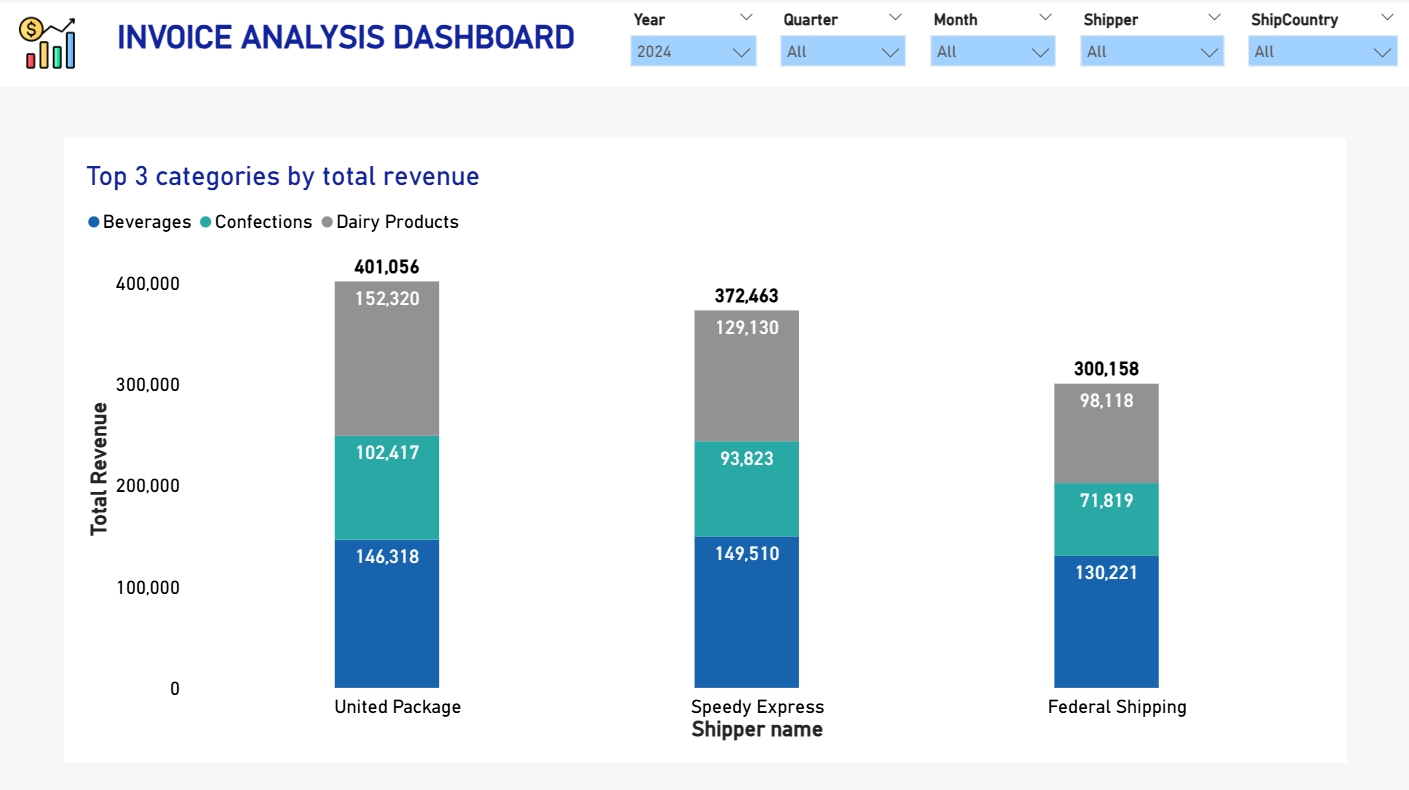Click the invoice dashboard logo icon
This screenshot has width=1409, height=790.
[x=47, y=42]
